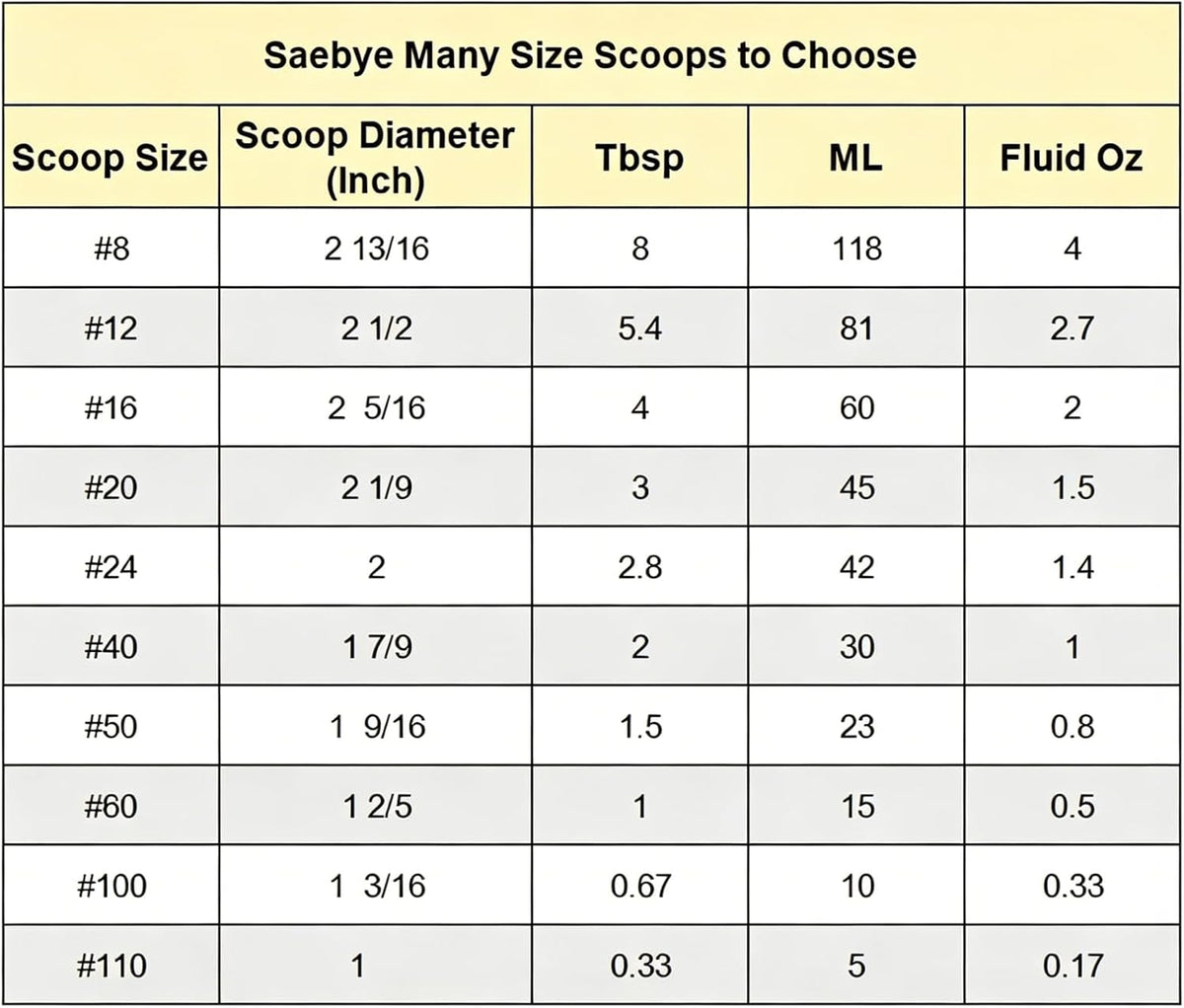The image size is (1184, 1008).
Task: Click the Fluid Oz column header
Action: pos(1073,157)
